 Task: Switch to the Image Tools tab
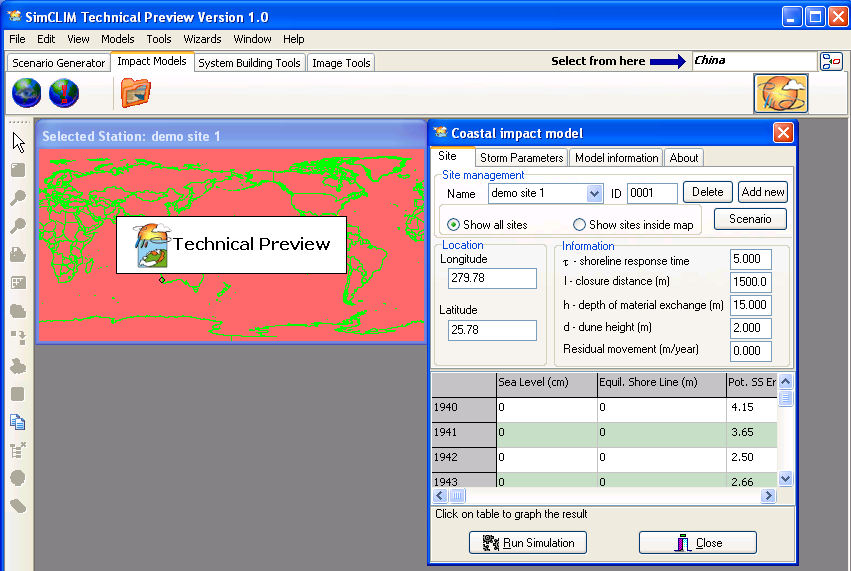point(341,63)
